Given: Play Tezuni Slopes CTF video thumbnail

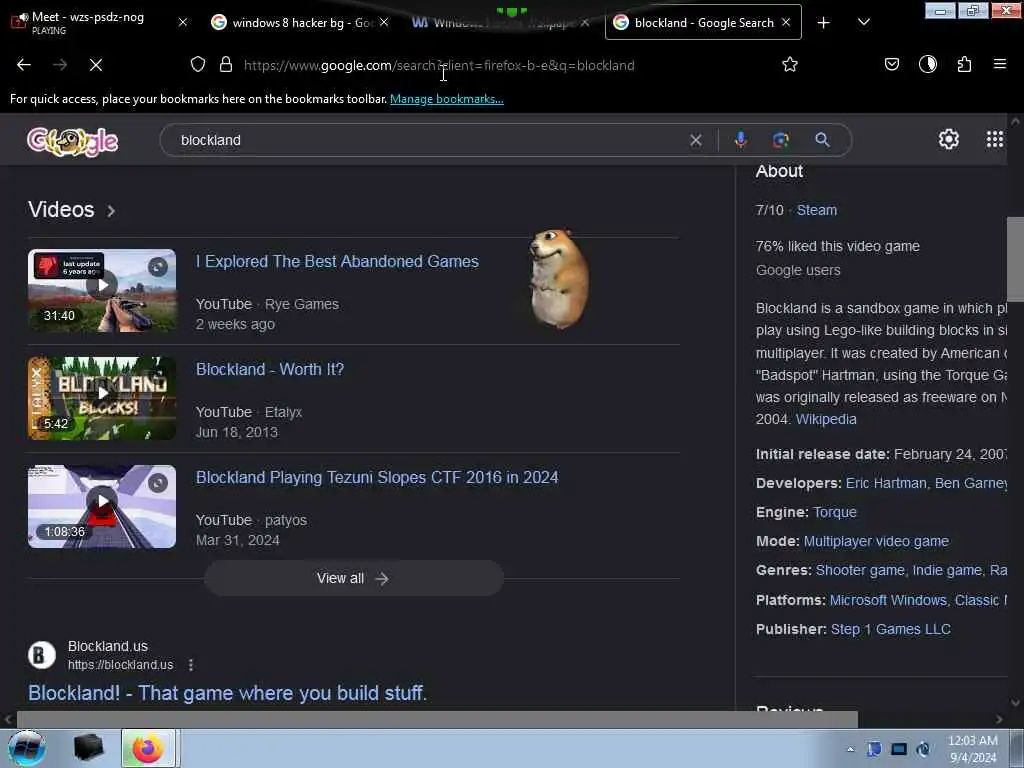Looking at the screenshot, I should tap(102, 506).
